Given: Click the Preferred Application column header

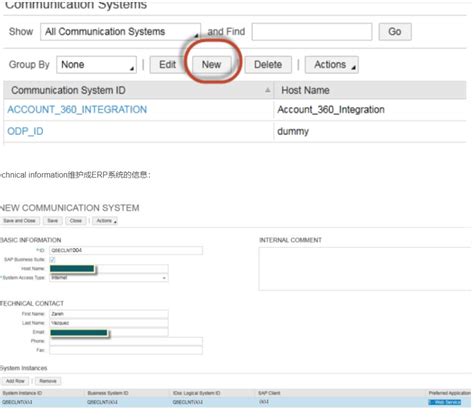Looking at the screenshot, I should [x=450, y=393].
